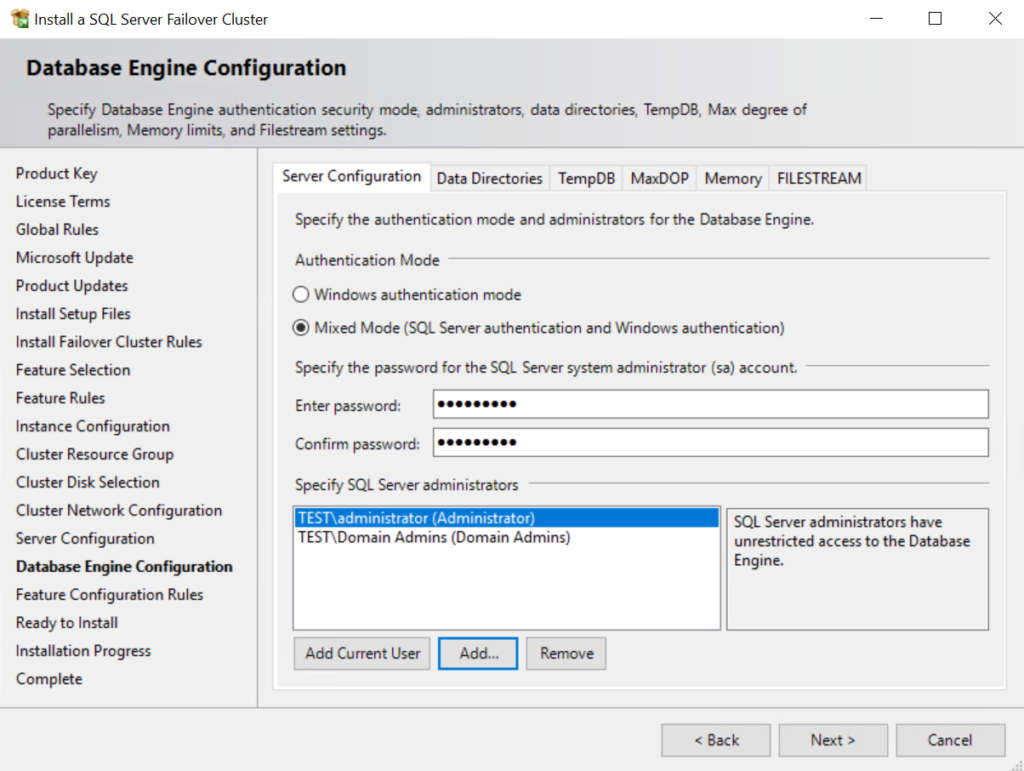Viewport: 1024px width, 771px height.
Task: Switch to the FILESTREAM tab
Action: click(x=818, y=178)
